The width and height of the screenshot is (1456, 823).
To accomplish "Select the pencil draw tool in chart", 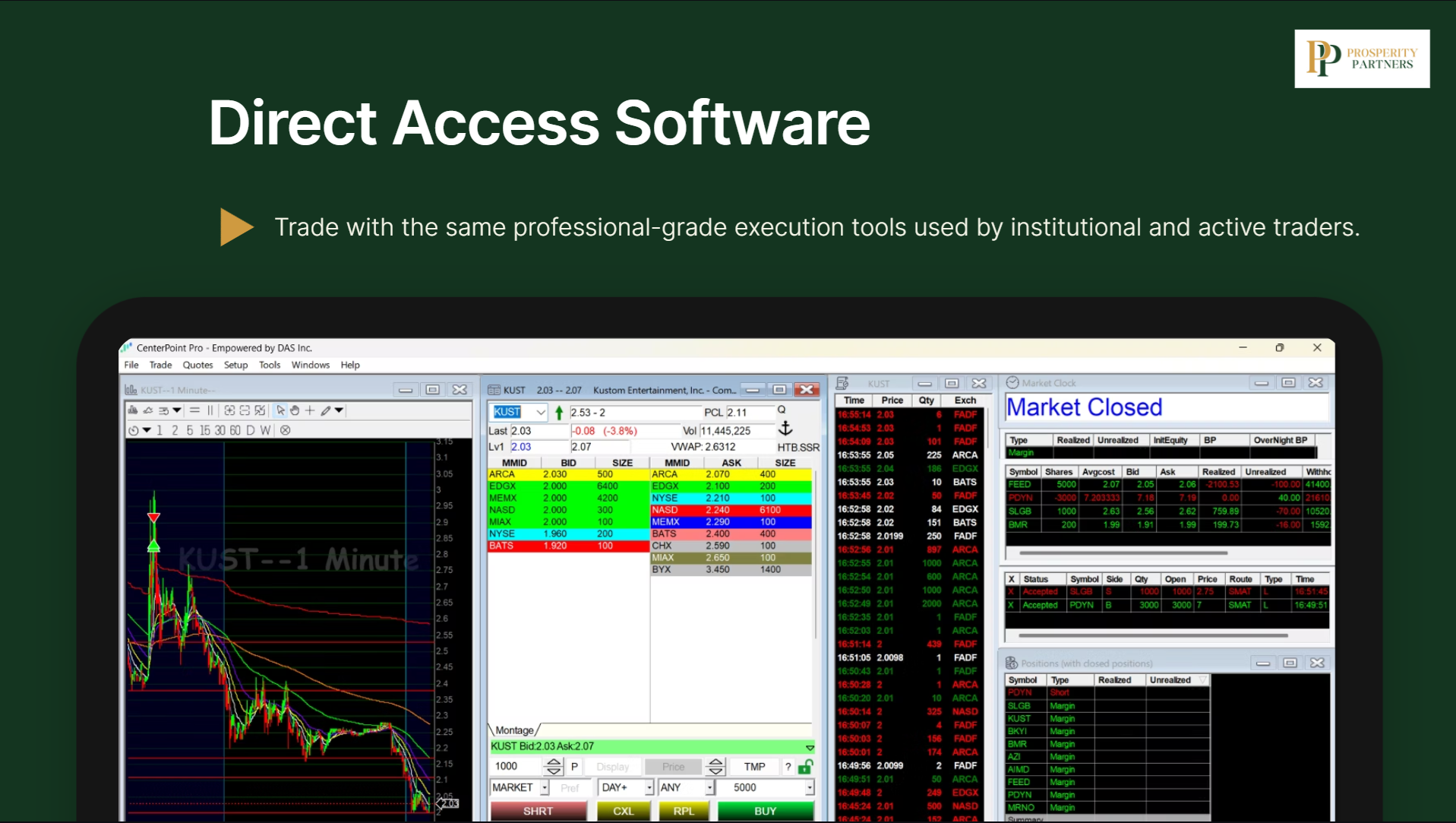I will coord(326,410).
